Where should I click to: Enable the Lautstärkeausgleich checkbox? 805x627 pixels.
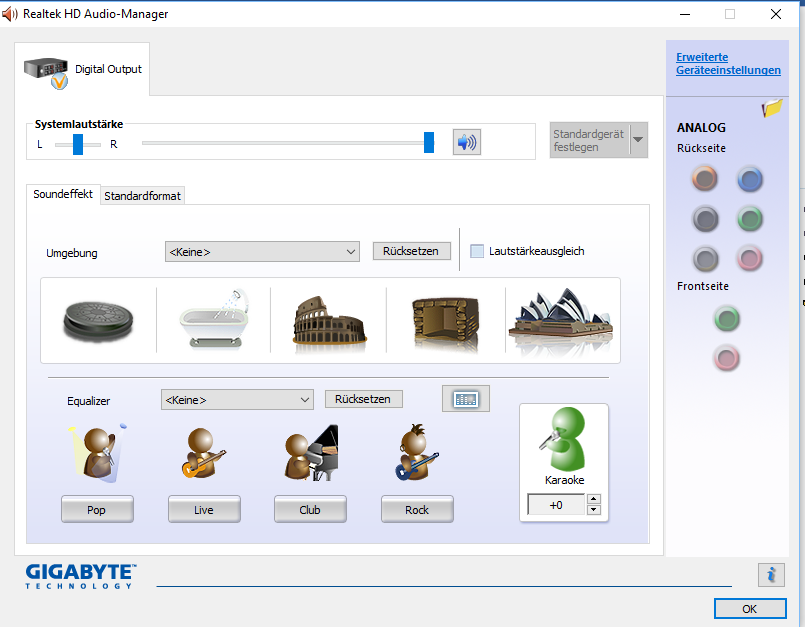pyautogui.click(x=477, y=251)
